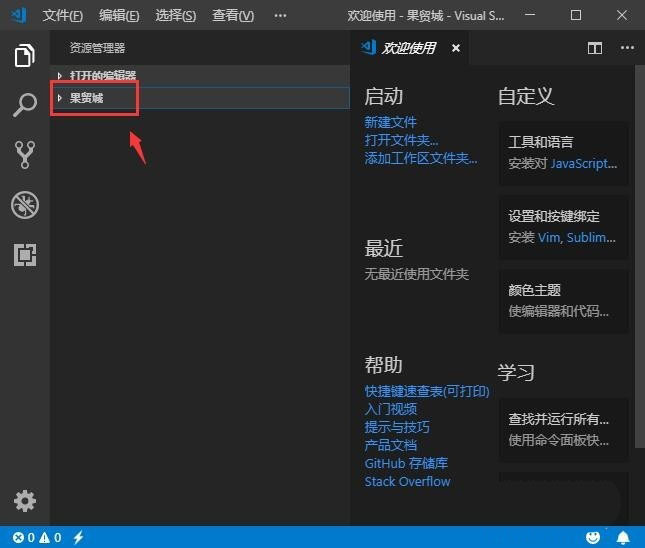Open the menu bar overflow ellipsis
The width and height of the screenshot is (645, 548).
[280, 16]
